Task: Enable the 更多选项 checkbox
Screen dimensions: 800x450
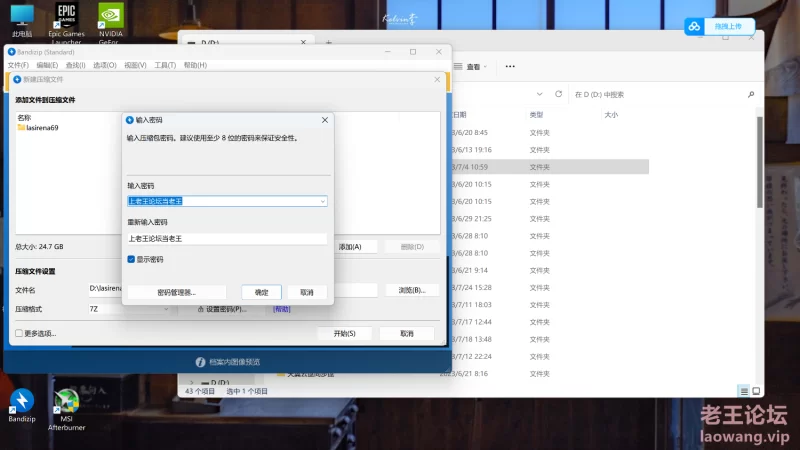Action: point(19,333)
